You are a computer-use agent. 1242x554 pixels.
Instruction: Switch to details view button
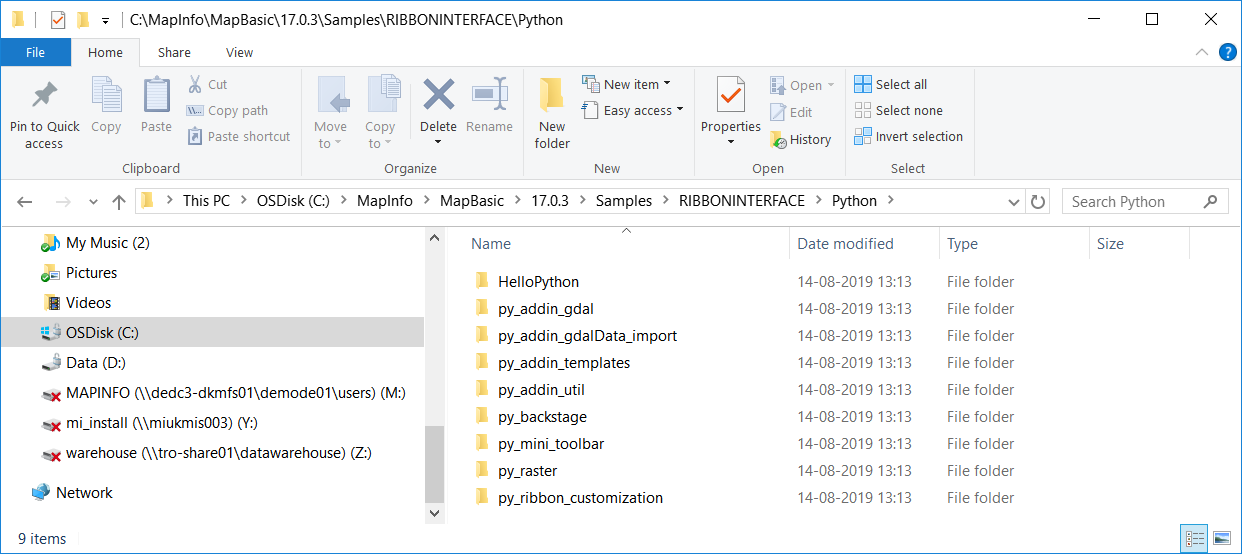(1195, 539)
